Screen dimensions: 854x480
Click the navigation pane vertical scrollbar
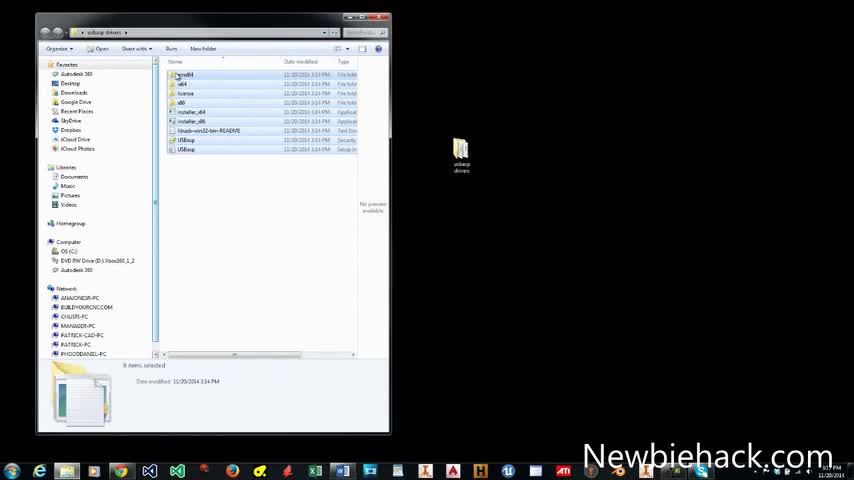[x=155, y=203]
